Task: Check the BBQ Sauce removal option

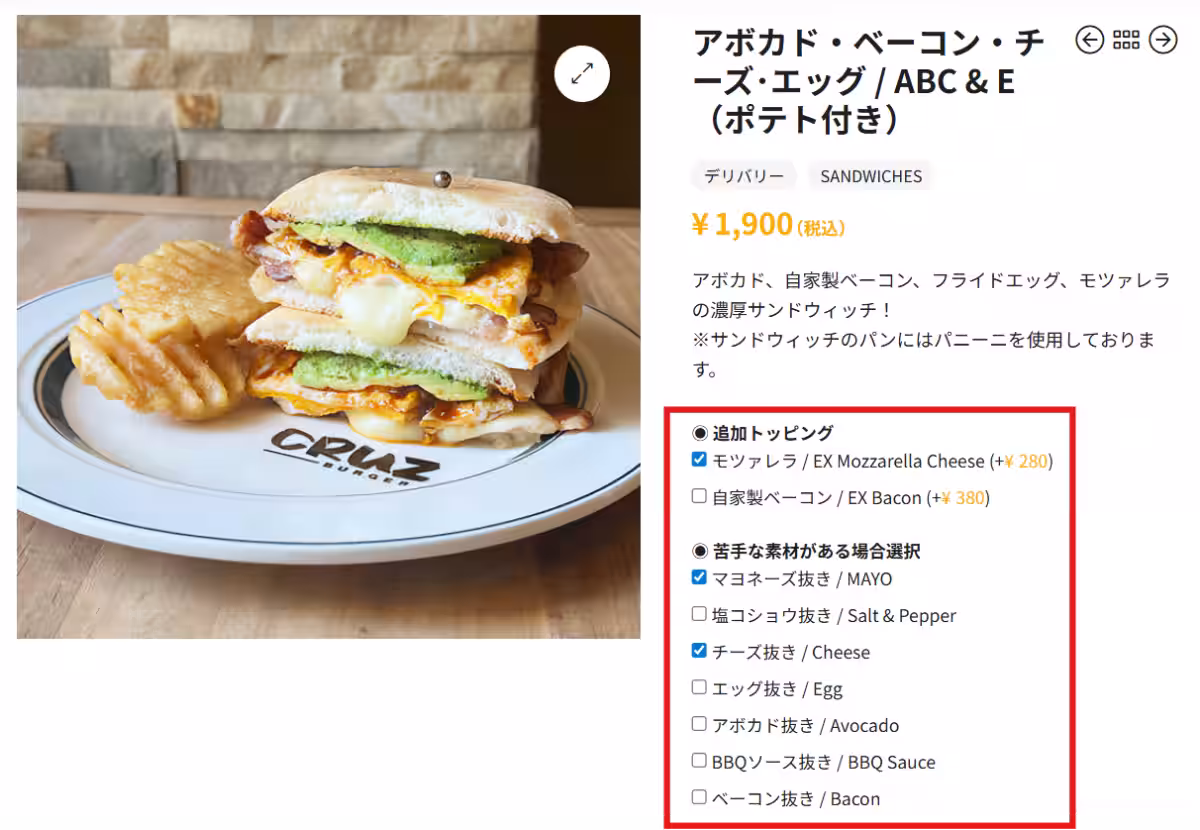Action: [x=699, y=761]
